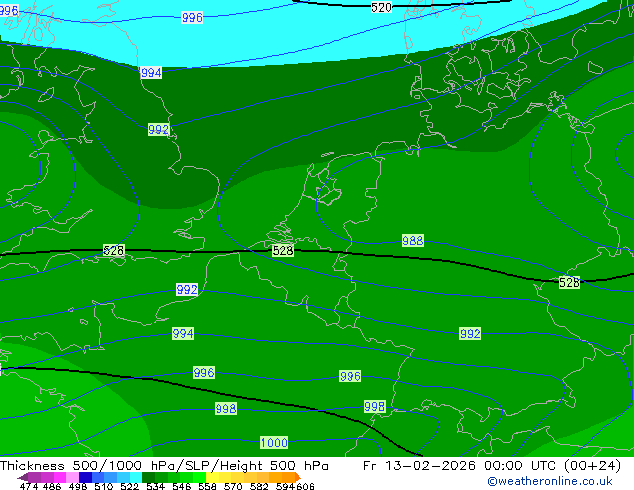Click the 996 label near Switzerland
Image resolution: width=634 pixels, height=490 pixels.
[350, 376]
